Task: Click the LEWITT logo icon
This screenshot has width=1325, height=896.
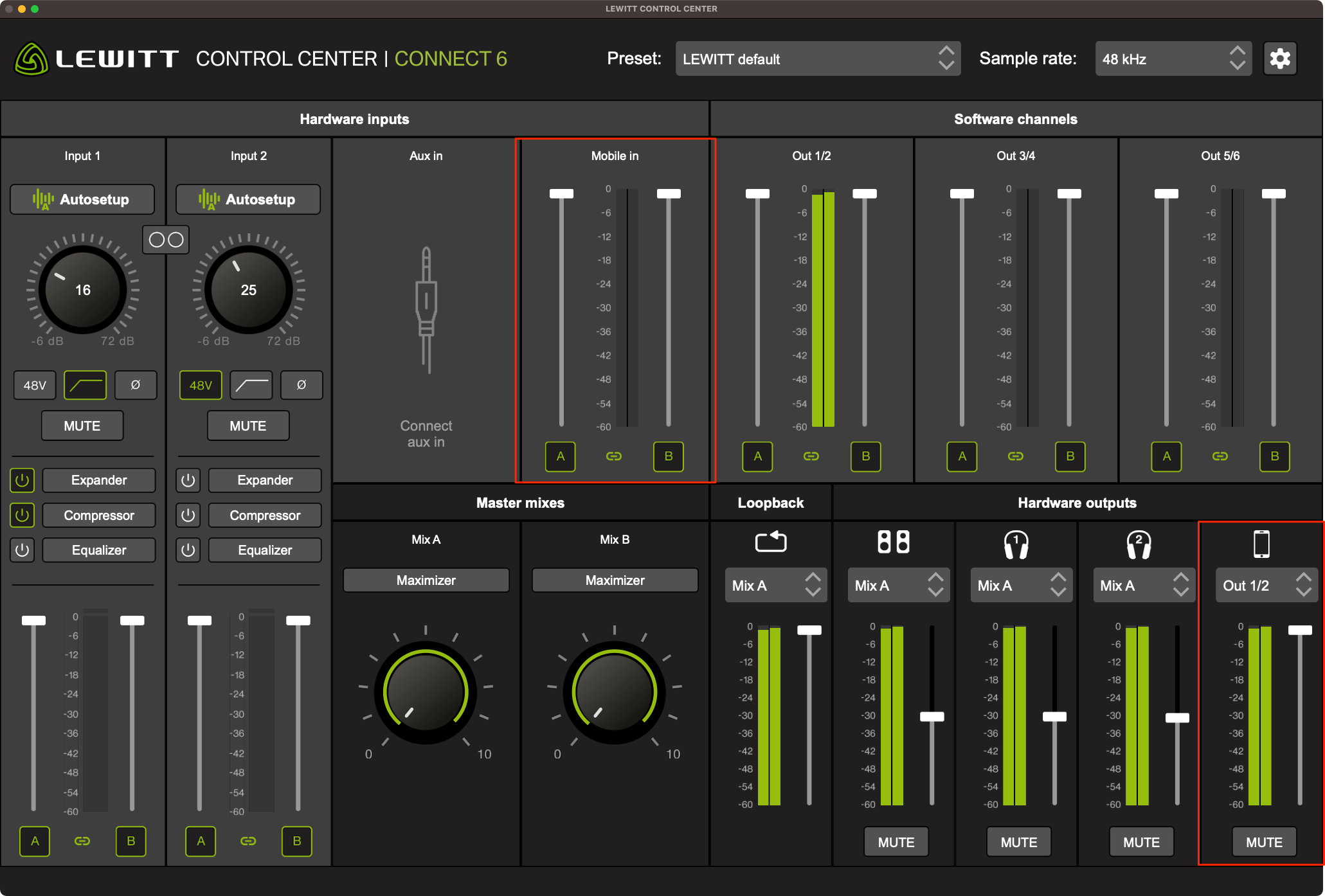Action: pos(32,59)
